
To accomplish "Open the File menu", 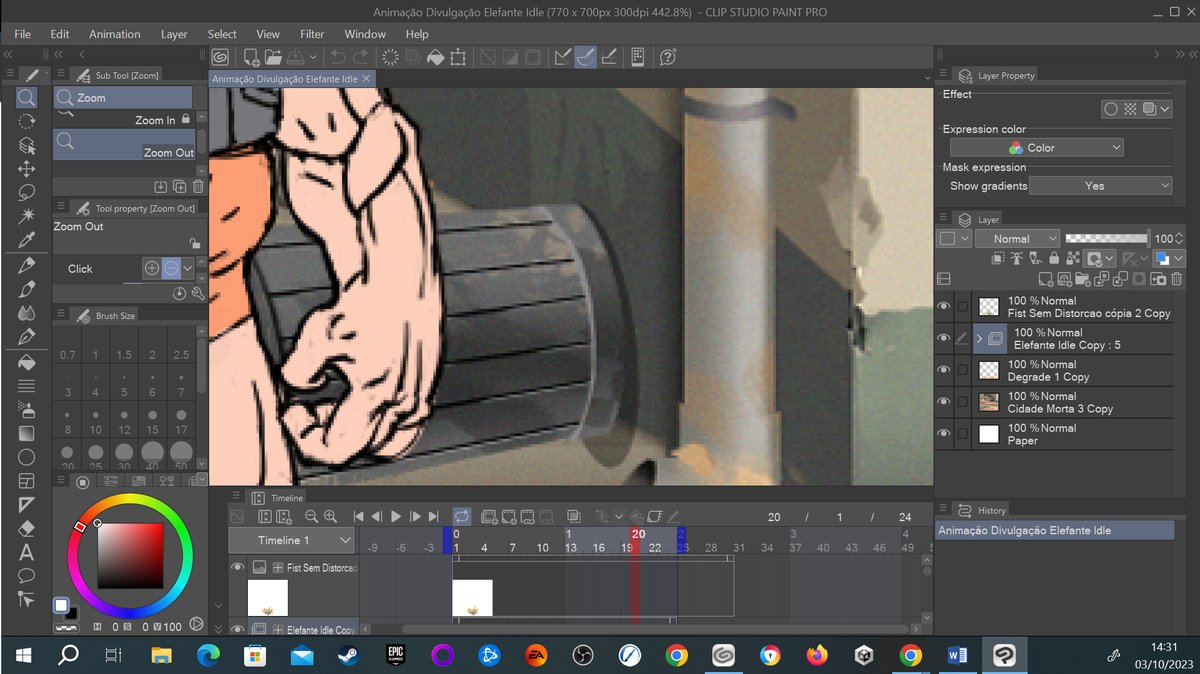I will tap(22, 34).
